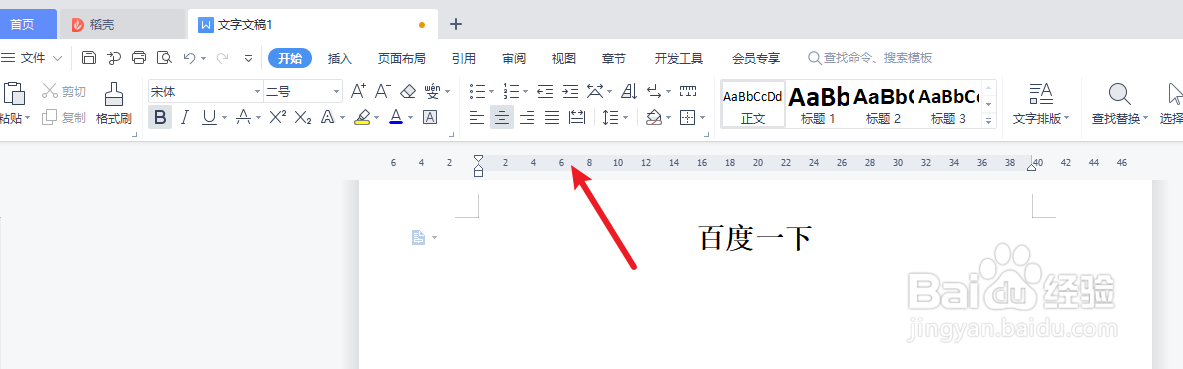Click the Sort (A-Z arrow) icon
The image size is (1183, 369).
(628, 91)
